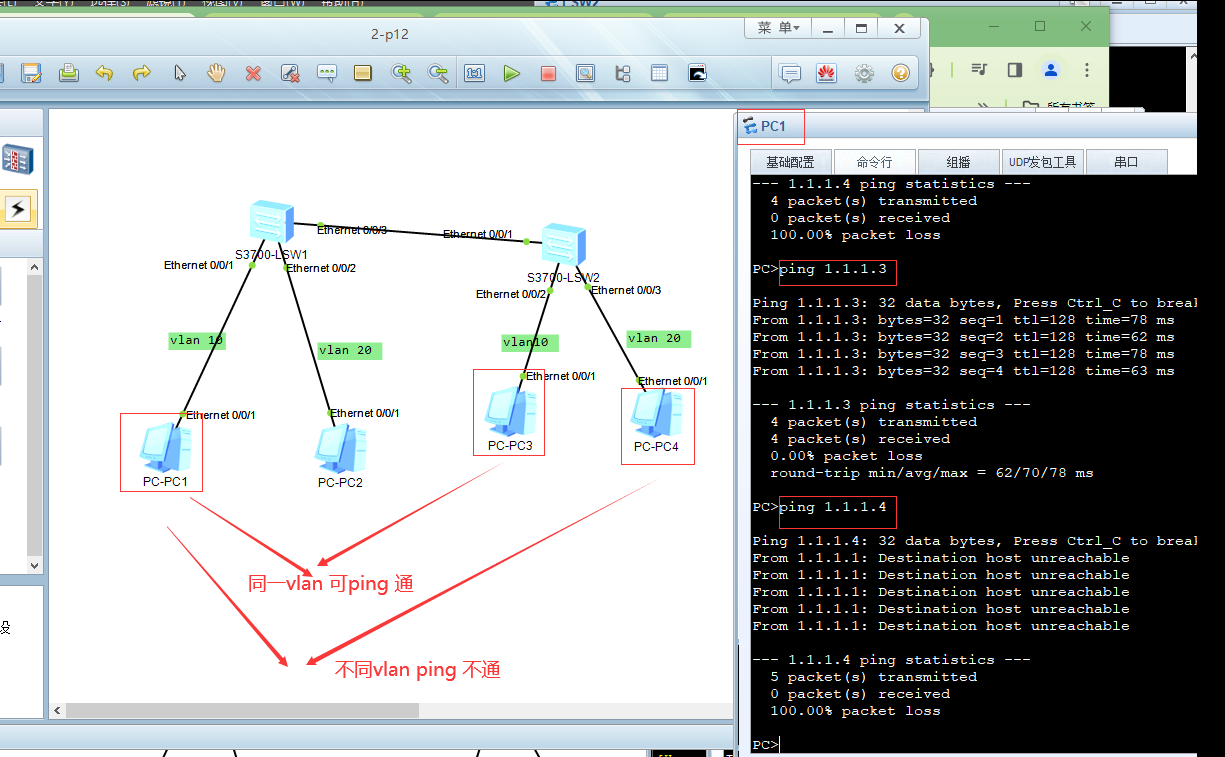This screenshot has height=757, width=1225.
Task: Click the show all interfaces icon
Action: coord(622,73)
